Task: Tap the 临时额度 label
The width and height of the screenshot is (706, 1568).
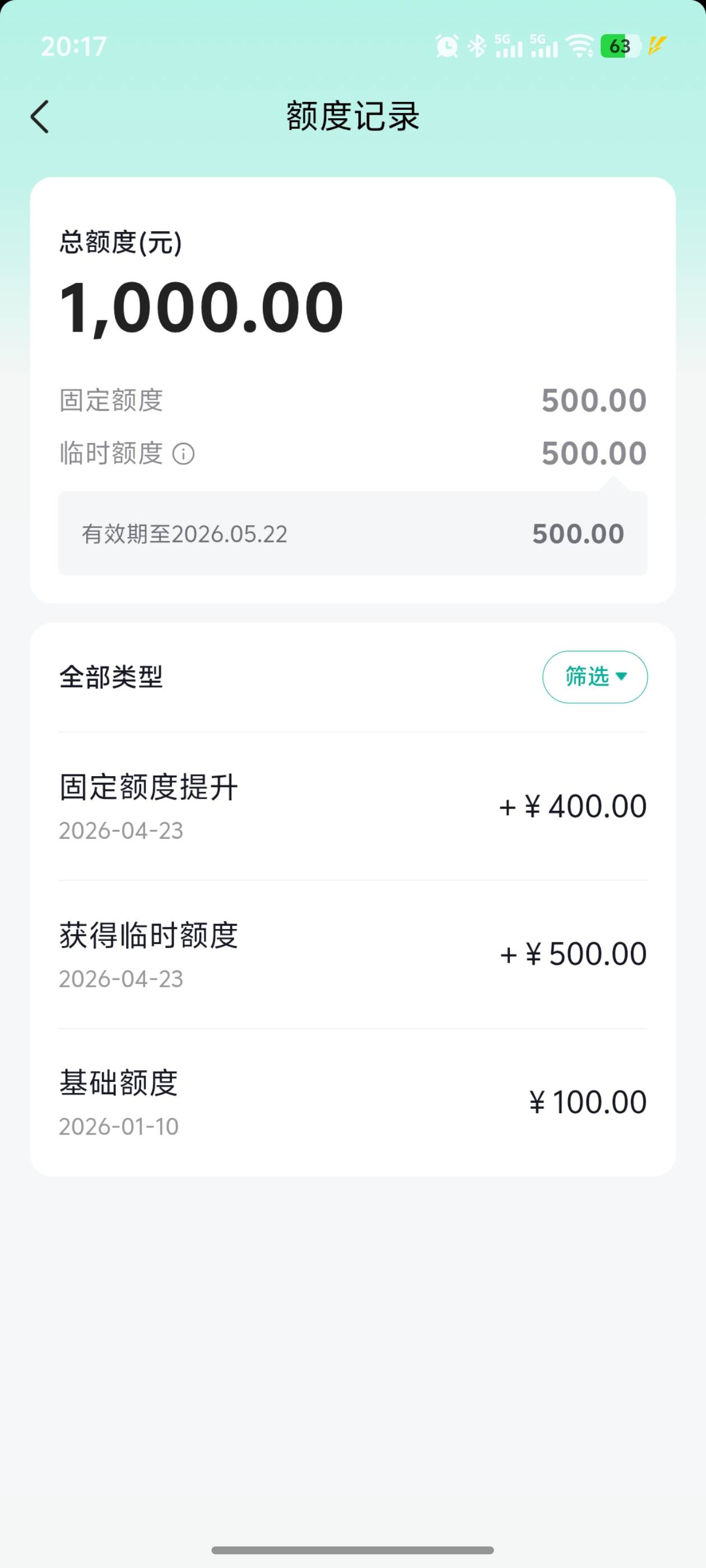Action: click(x=111, y=454)
